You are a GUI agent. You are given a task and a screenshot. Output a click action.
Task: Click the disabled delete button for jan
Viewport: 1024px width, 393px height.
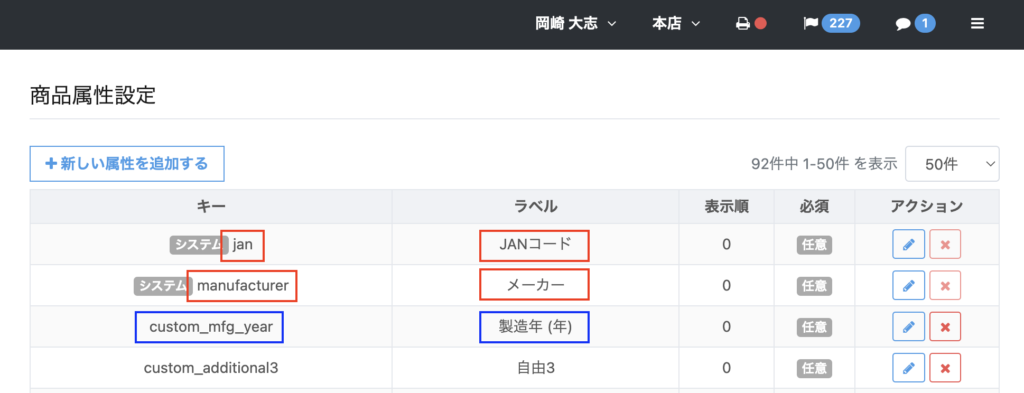point(945,245)
